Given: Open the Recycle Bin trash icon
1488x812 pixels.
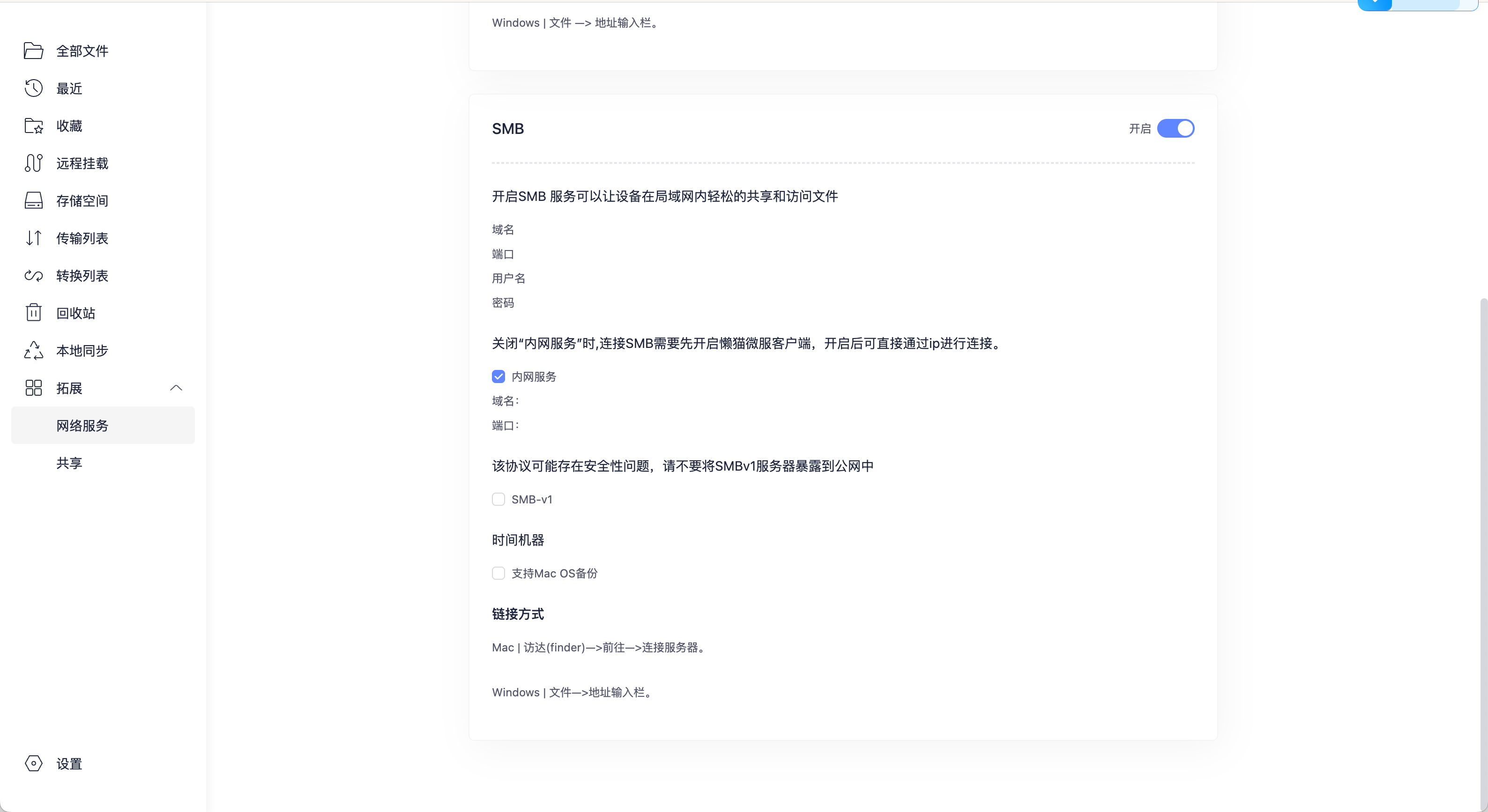Looking at the screenshot, I should tap(34, 313).
